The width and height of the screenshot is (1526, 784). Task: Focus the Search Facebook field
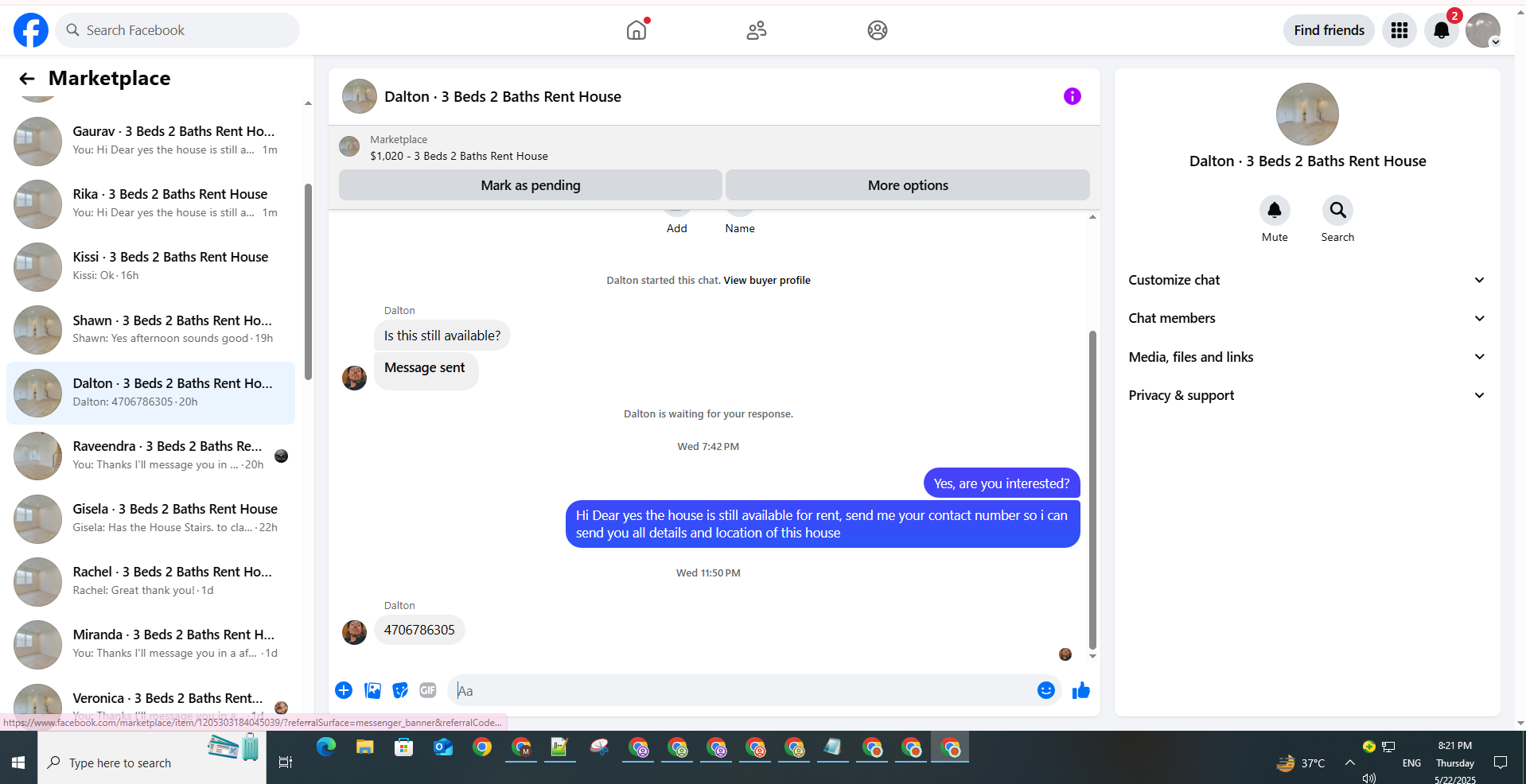(177, 30)
